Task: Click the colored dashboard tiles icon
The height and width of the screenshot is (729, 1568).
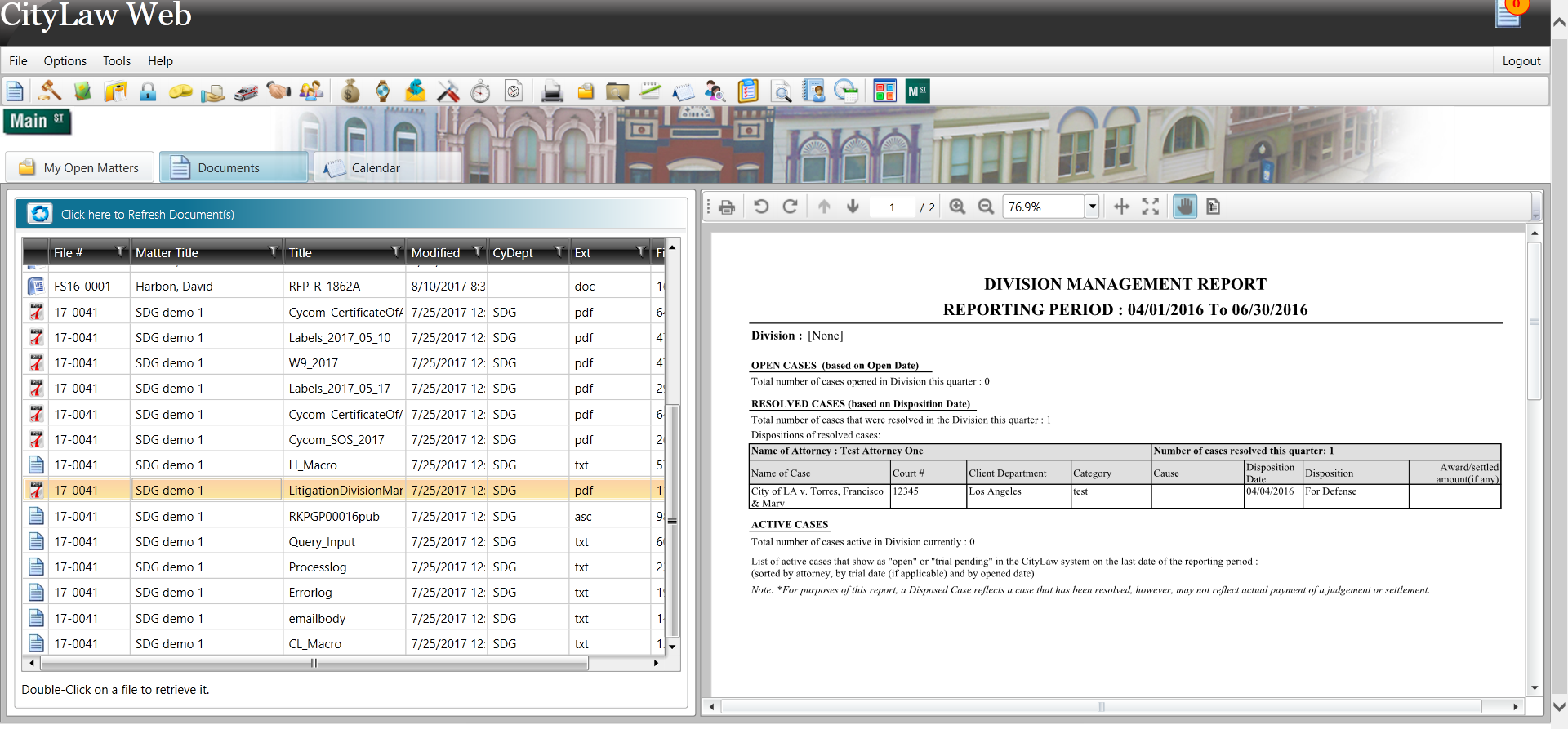Action: coord(884,91)
